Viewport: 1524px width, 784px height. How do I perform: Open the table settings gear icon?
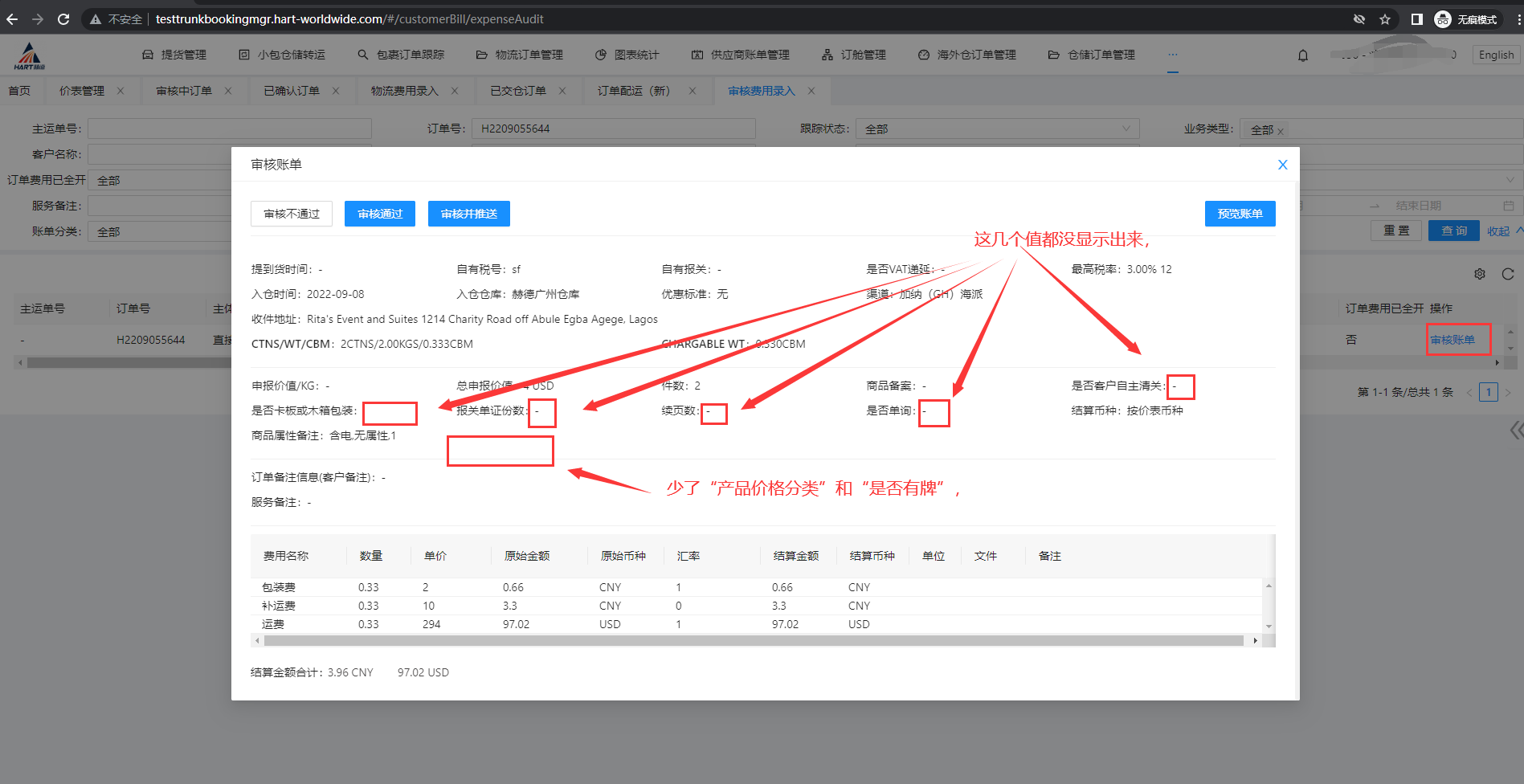pyautogui.click(x=1480, y=274)
